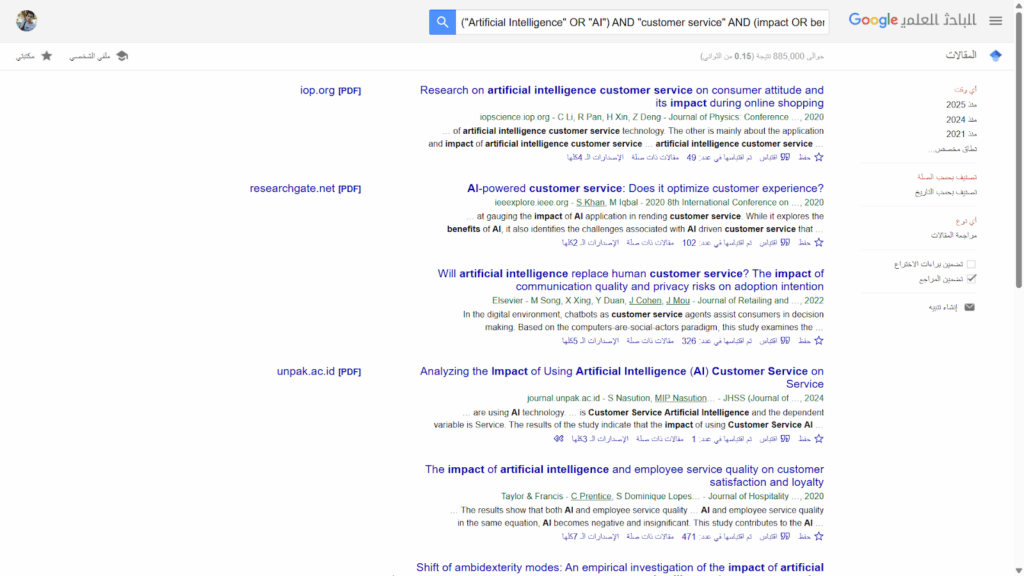
Task: View the 471 citing articles link
Action: pyautogui.click(x=717, y=537)
